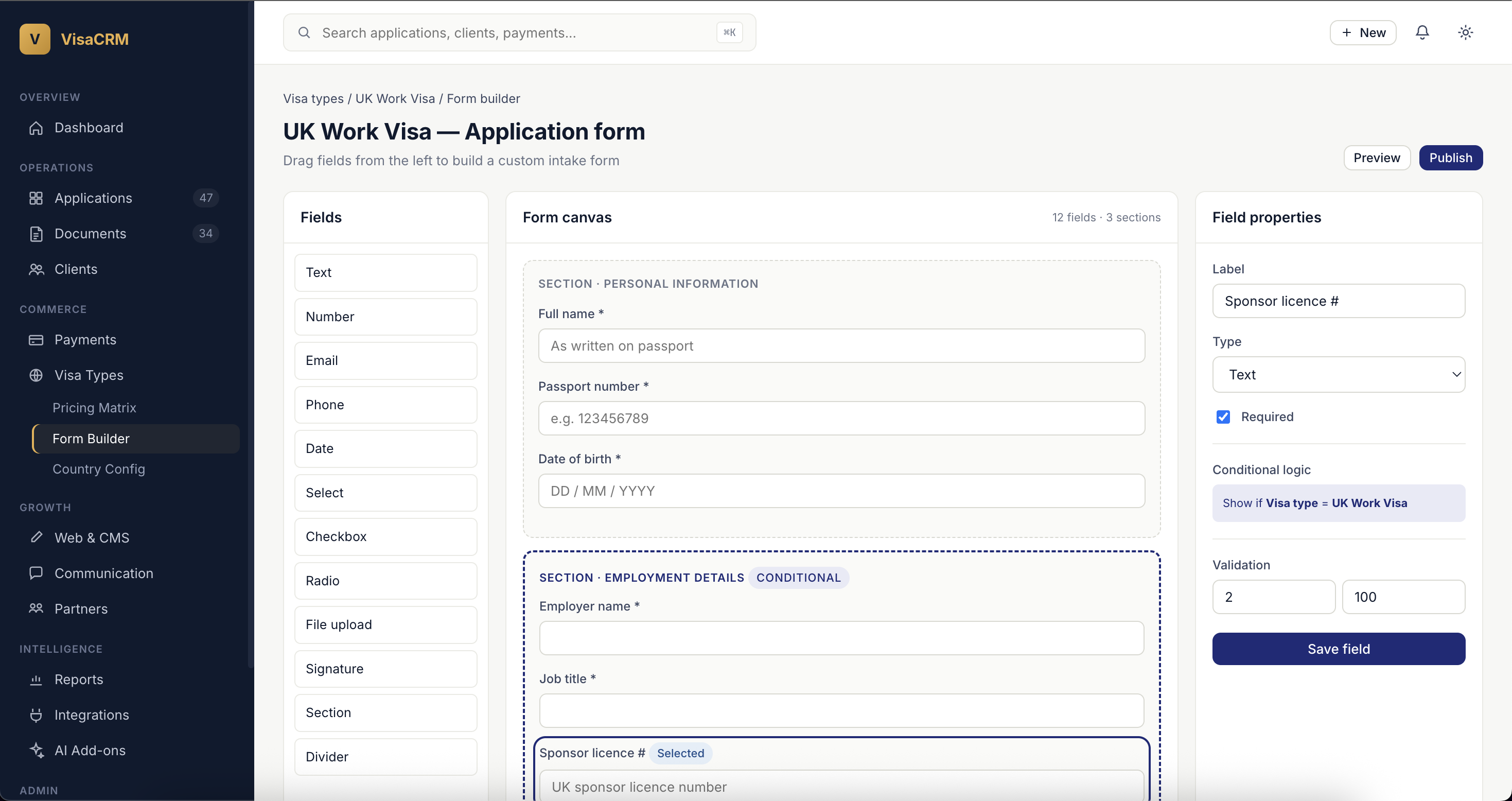Select the Signature field type tile
Image resolution: width=1512 pixels, height=801 pixels.
click(385, 669)
